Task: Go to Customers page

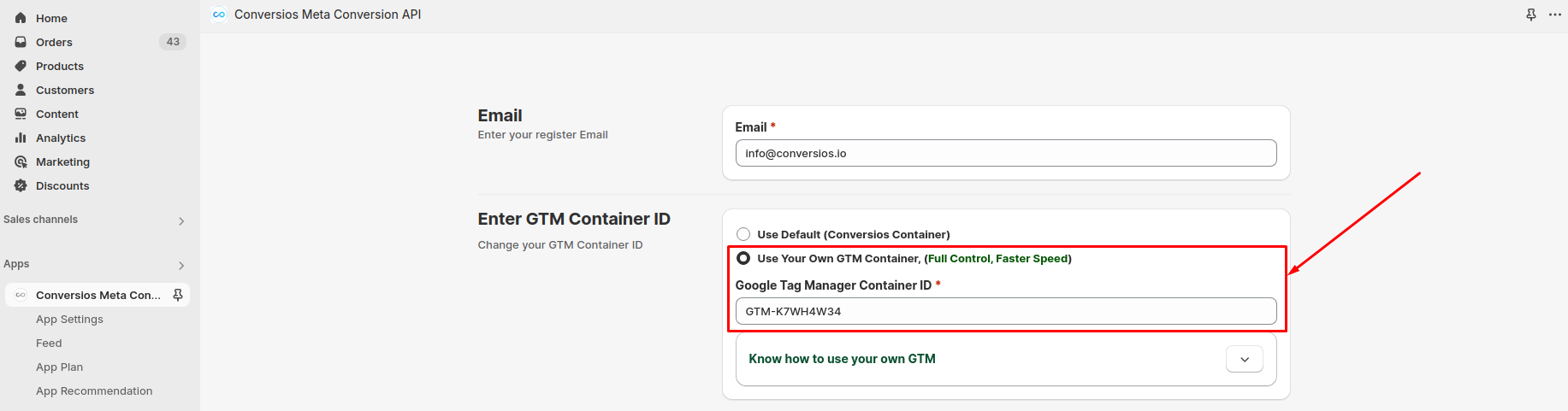Action: pos(65,90)
